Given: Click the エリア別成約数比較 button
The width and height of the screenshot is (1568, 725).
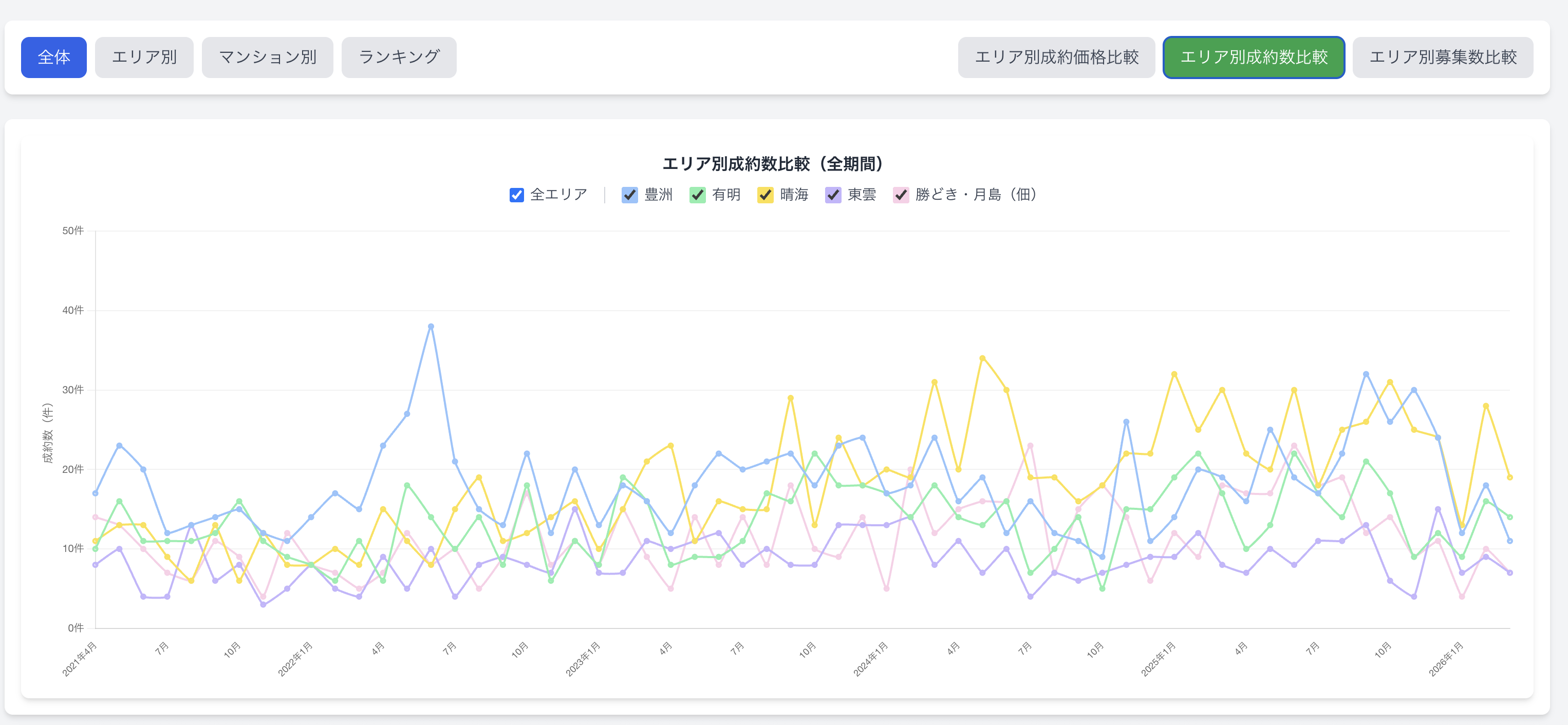Looking at the screenshot, I should (1253, 57).
